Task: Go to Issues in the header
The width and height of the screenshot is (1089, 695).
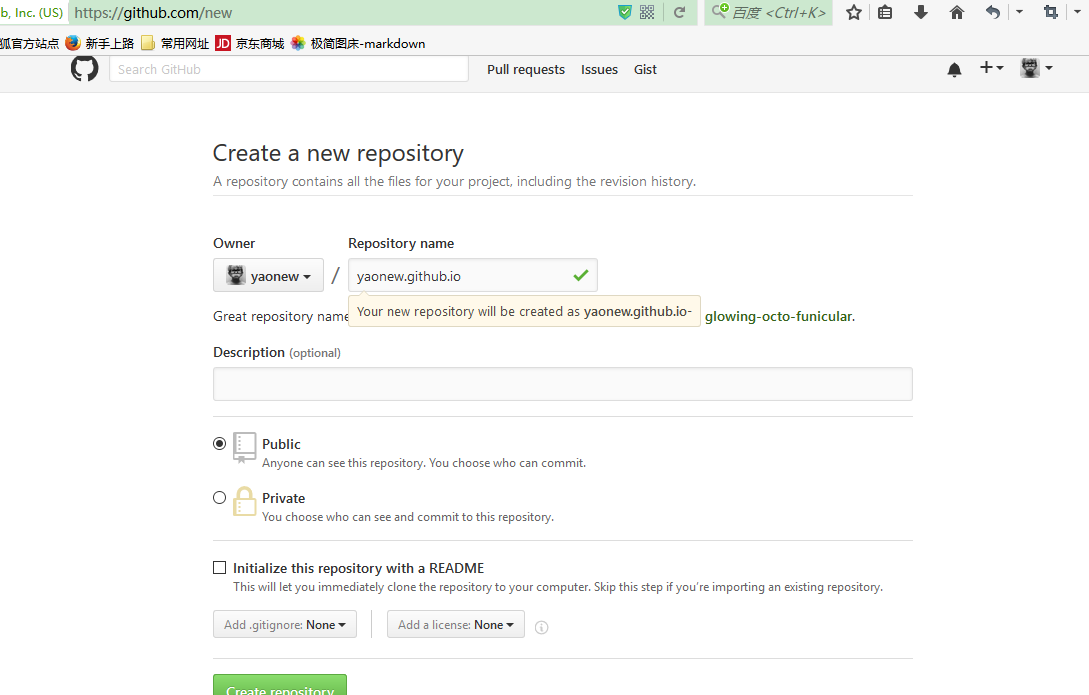Action: pos(599,70)
